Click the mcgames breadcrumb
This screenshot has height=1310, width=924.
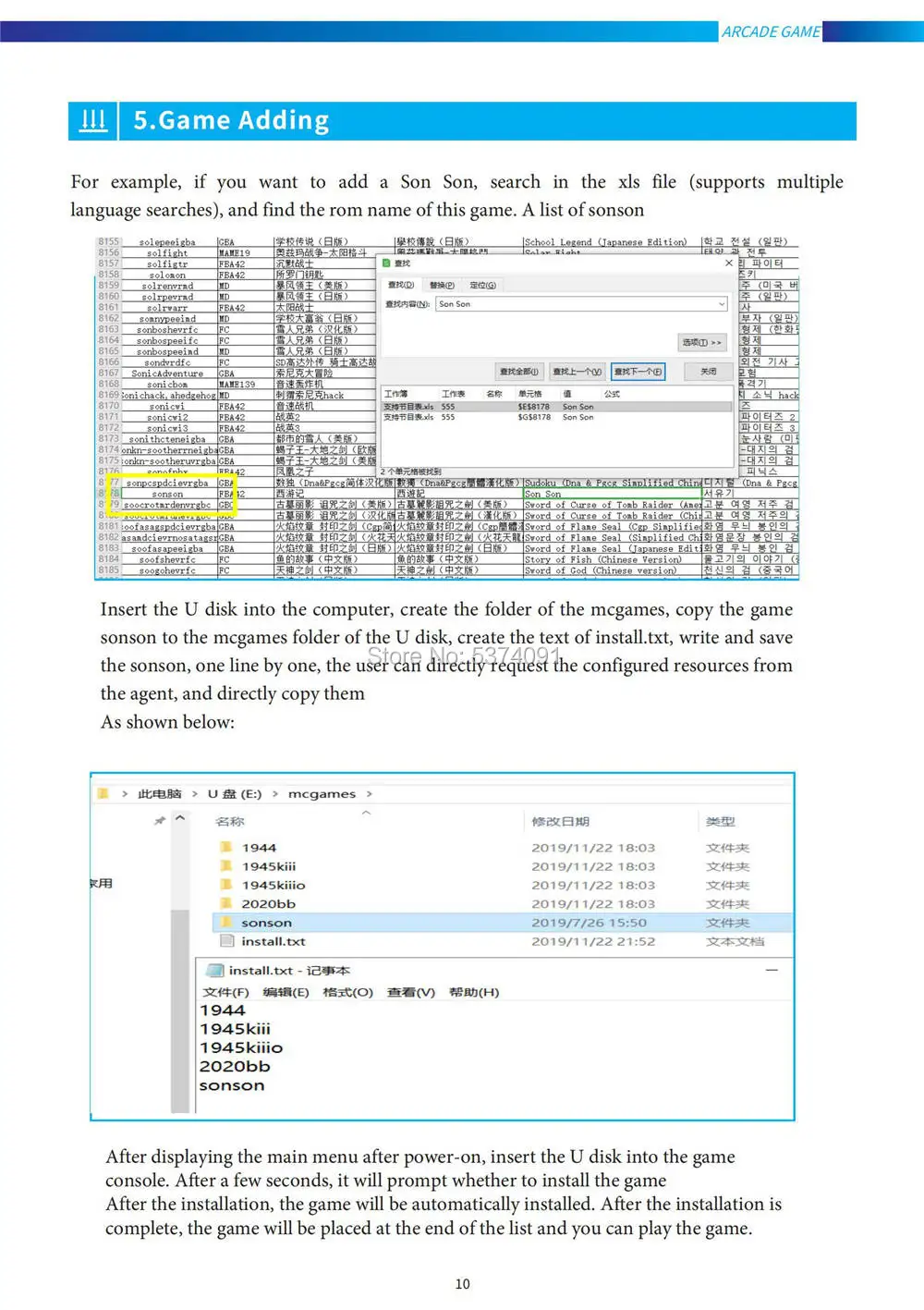(x=322, y=793)
